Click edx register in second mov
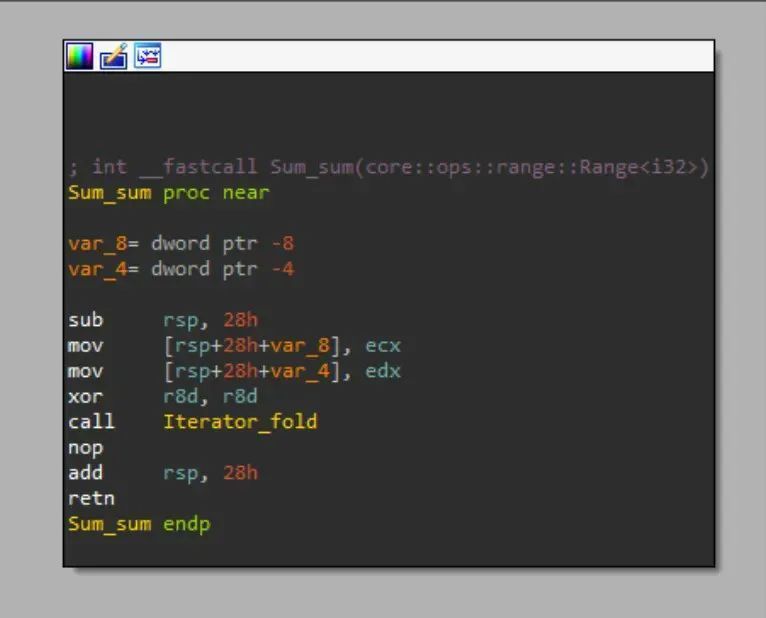 click(x=383, y=371)
